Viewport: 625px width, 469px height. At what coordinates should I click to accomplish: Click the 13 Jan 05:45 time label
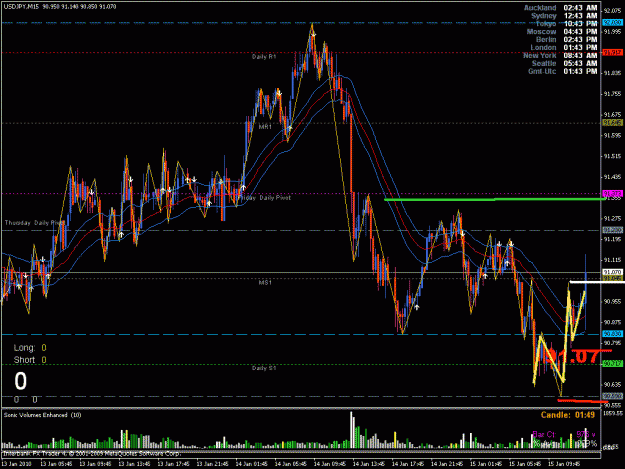pos(56,464)
